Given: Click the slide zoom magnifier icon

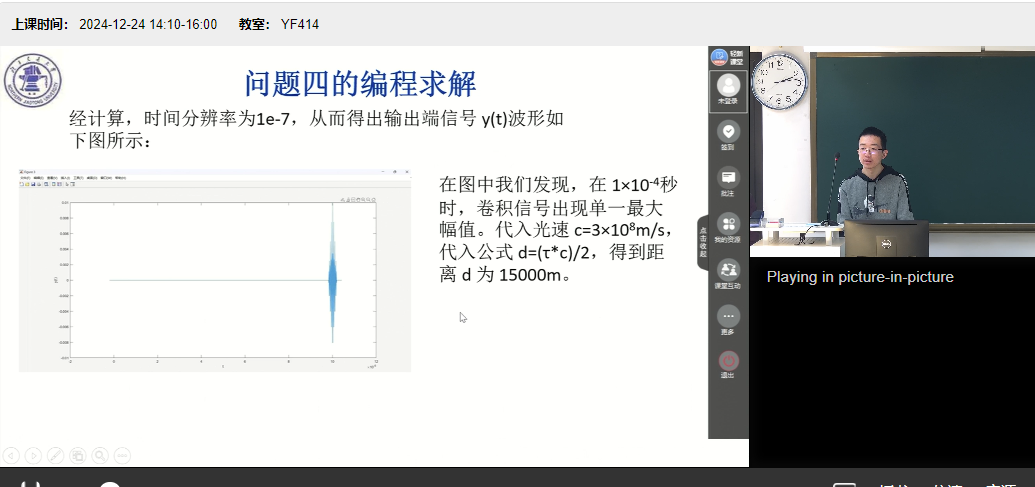Looking at the screenshot, I should point(100,455).
